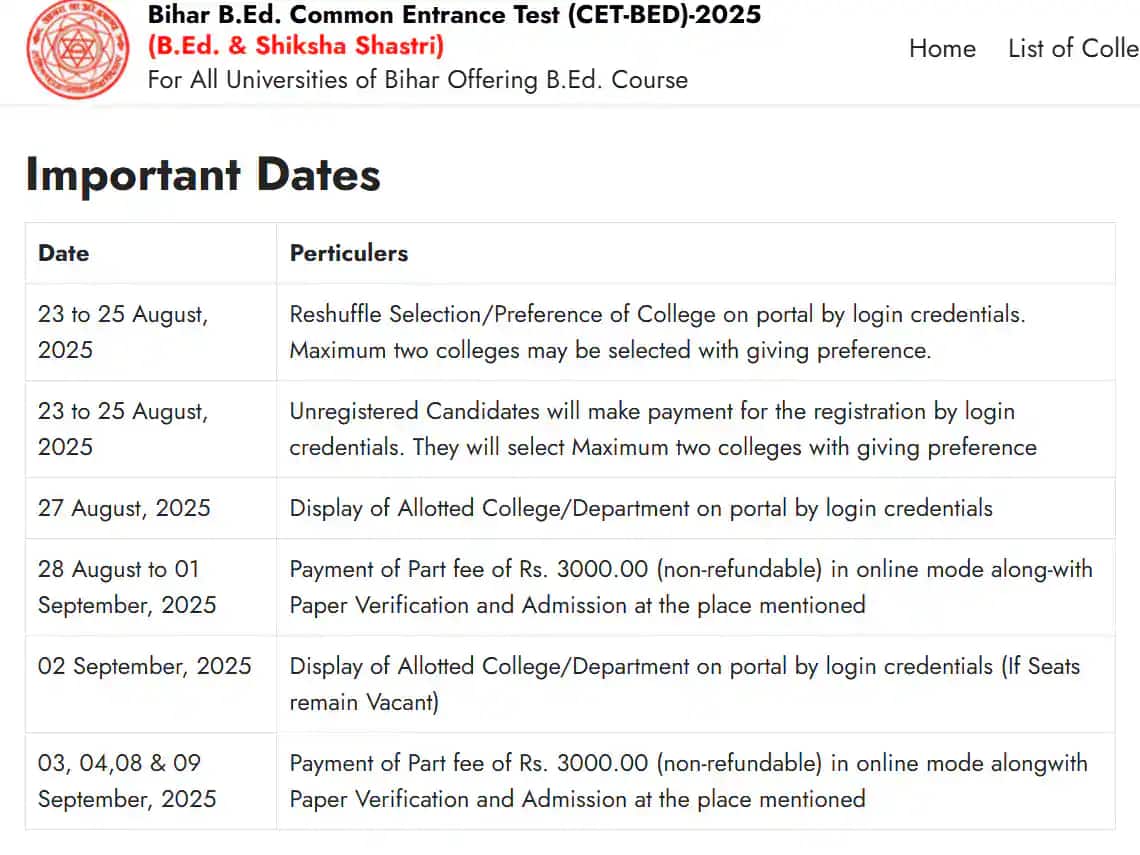The width and height of the screenshot is (1140, 855).
Task: Click the last row alongwith payment description
Action: pyautogui.click(x=689, y=781)
